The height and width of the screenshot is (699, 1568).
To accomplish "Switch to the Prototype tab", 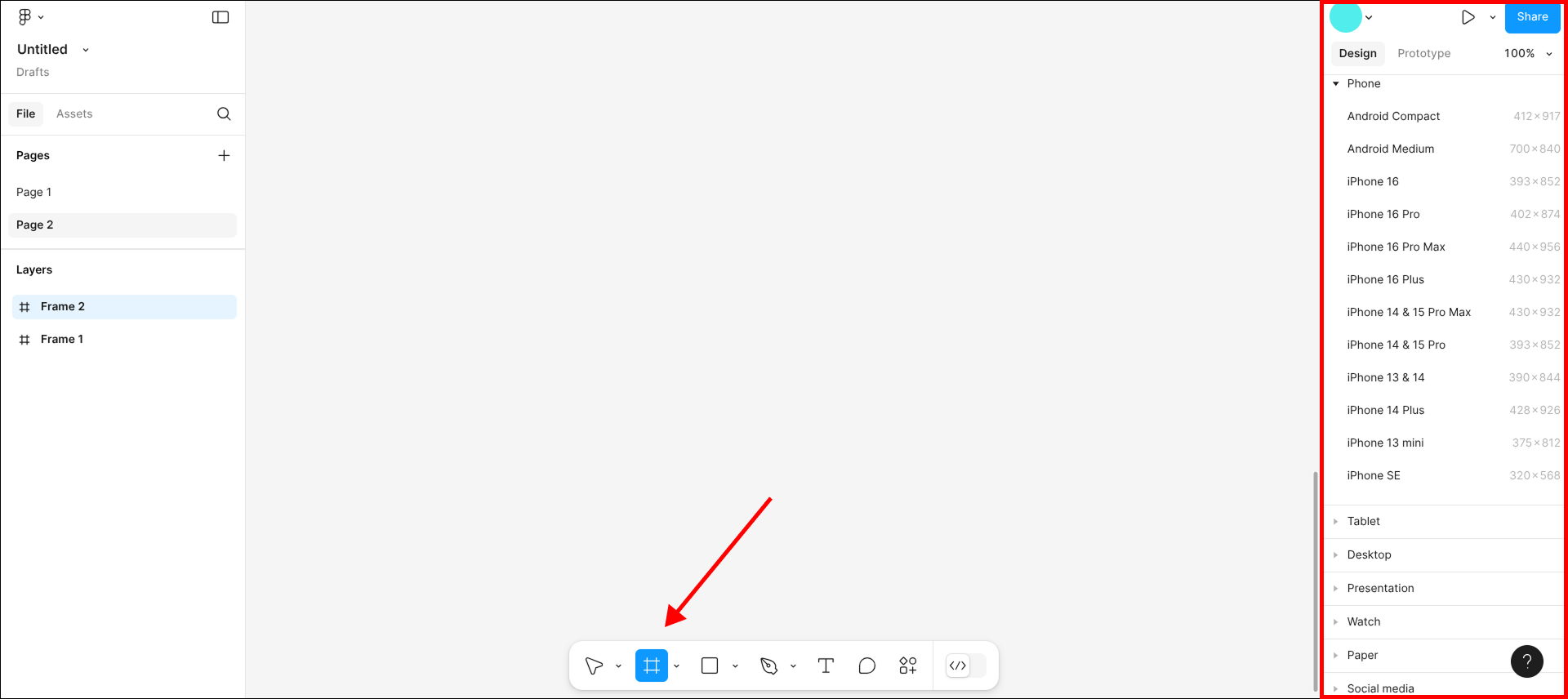I will click(1423, 54).
